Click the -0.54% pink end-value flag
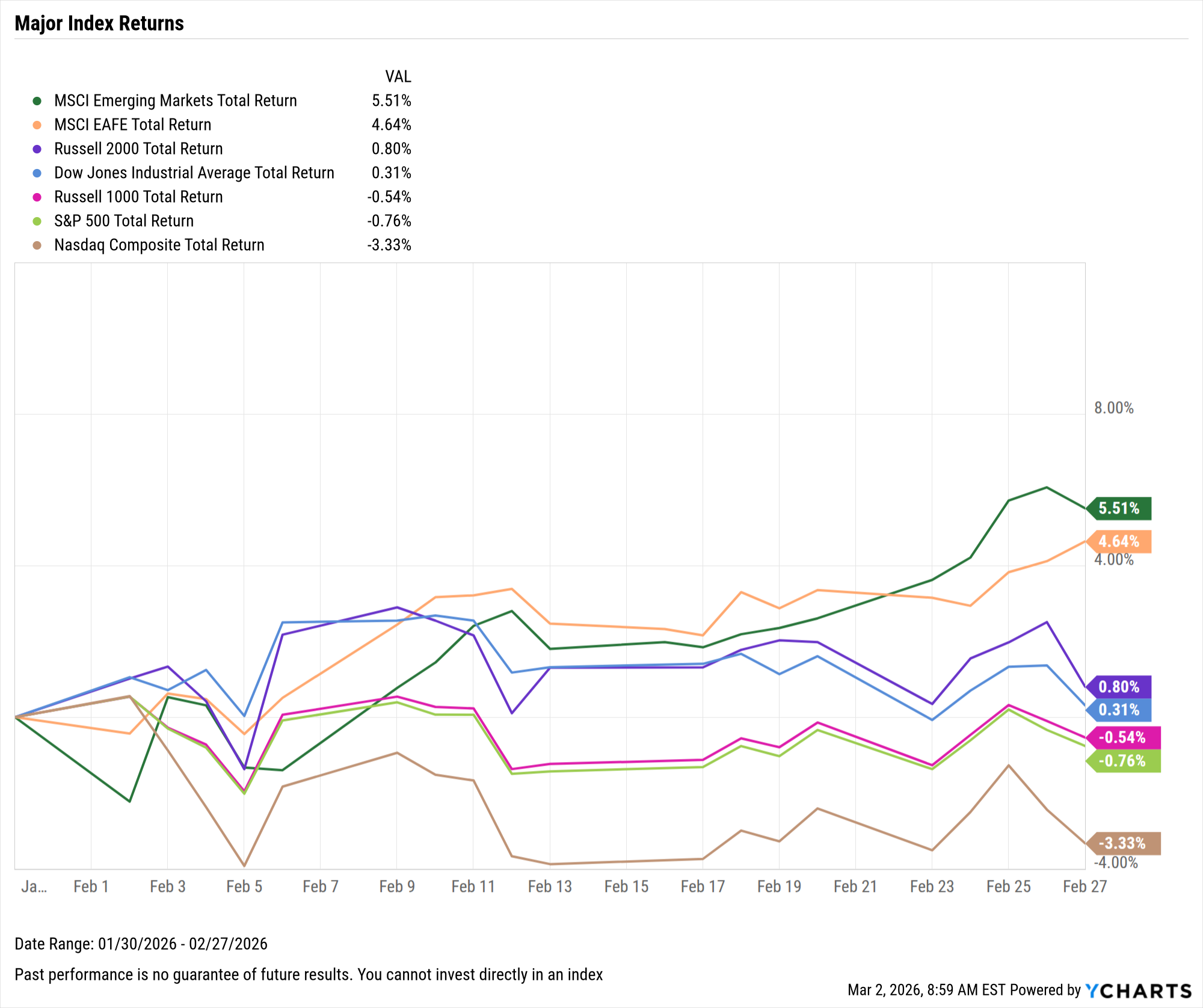This screenshot has height=1008, width=1203. click(x=1124, y=737)
